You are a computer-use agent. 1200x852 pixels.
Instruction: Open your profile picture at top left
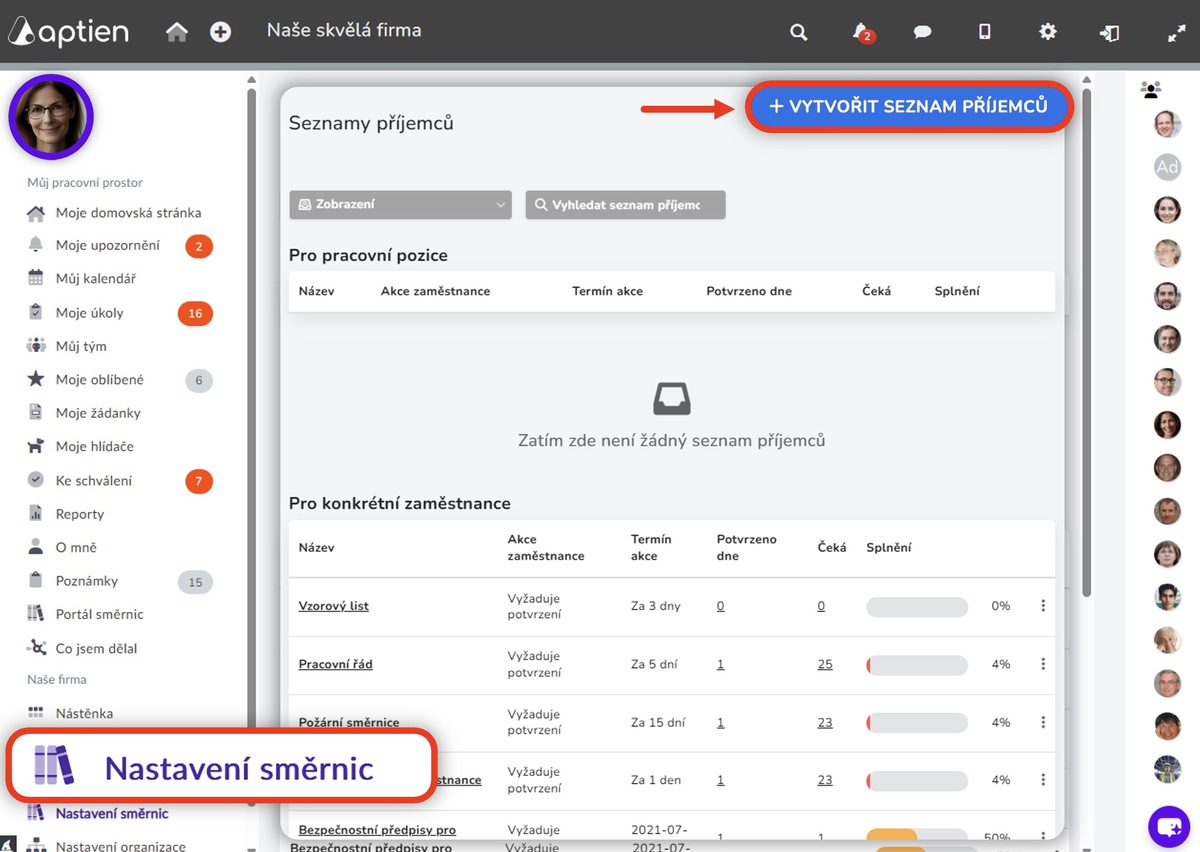point(51,117)
